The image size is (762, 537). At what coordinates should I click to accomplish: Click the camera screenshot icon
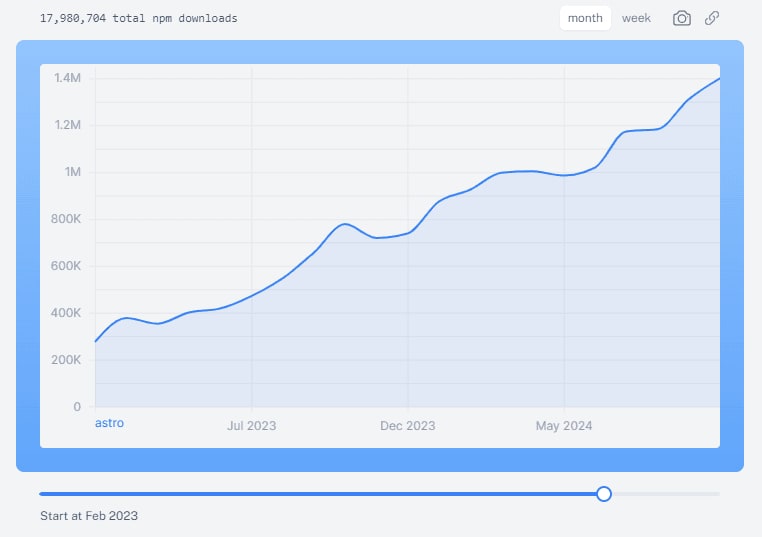tap(682, 18)
